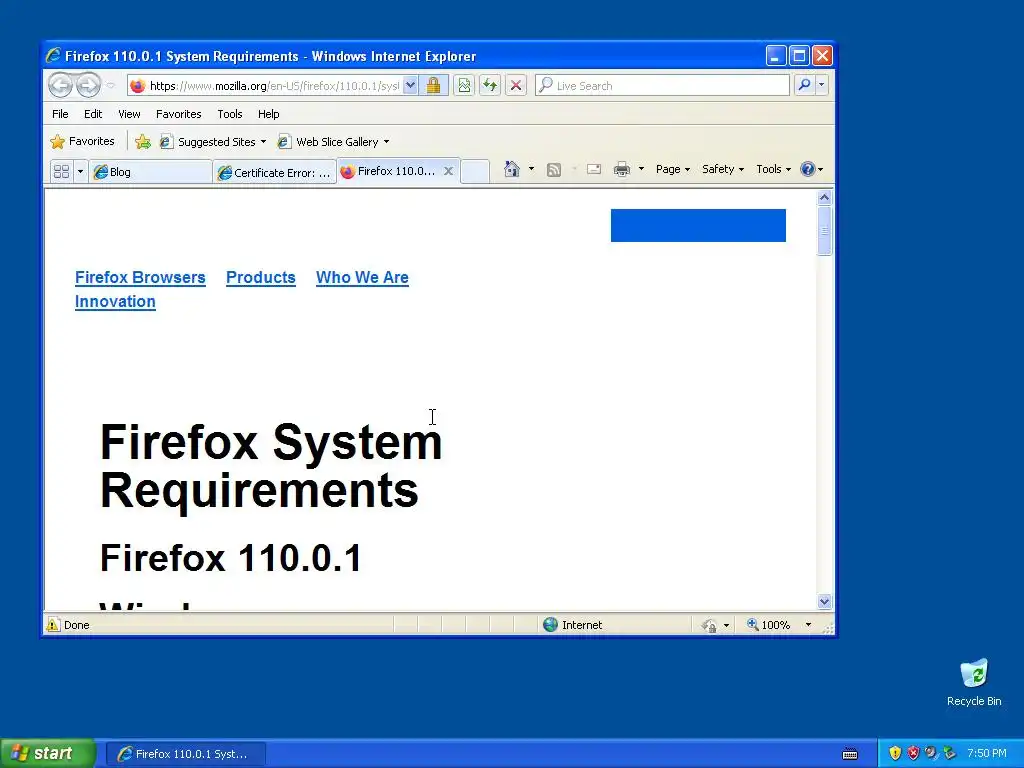Click the mozilla.org address bar URL
This screenshot has height=768, width=1024.
pos(274,86)
